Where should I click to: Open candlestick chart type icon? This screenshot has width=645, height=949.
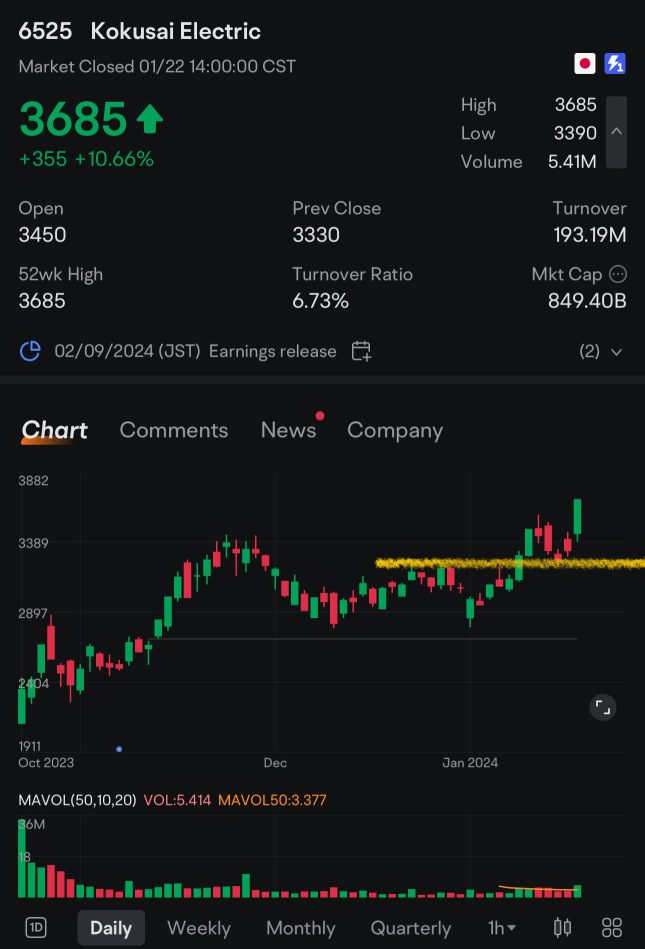pyautogui.click(x=563, y=927)
